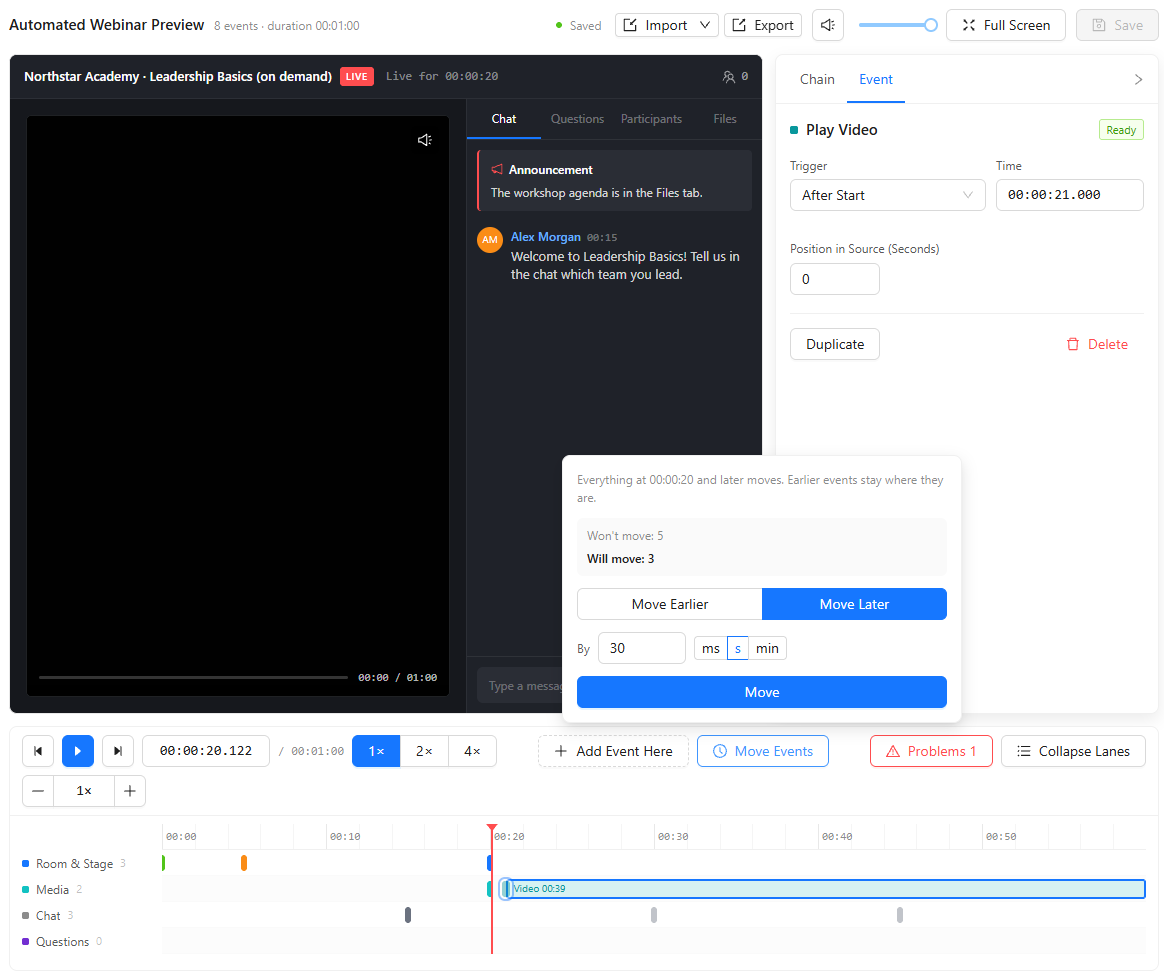Open the Problems 1 list

pos(931,751)
